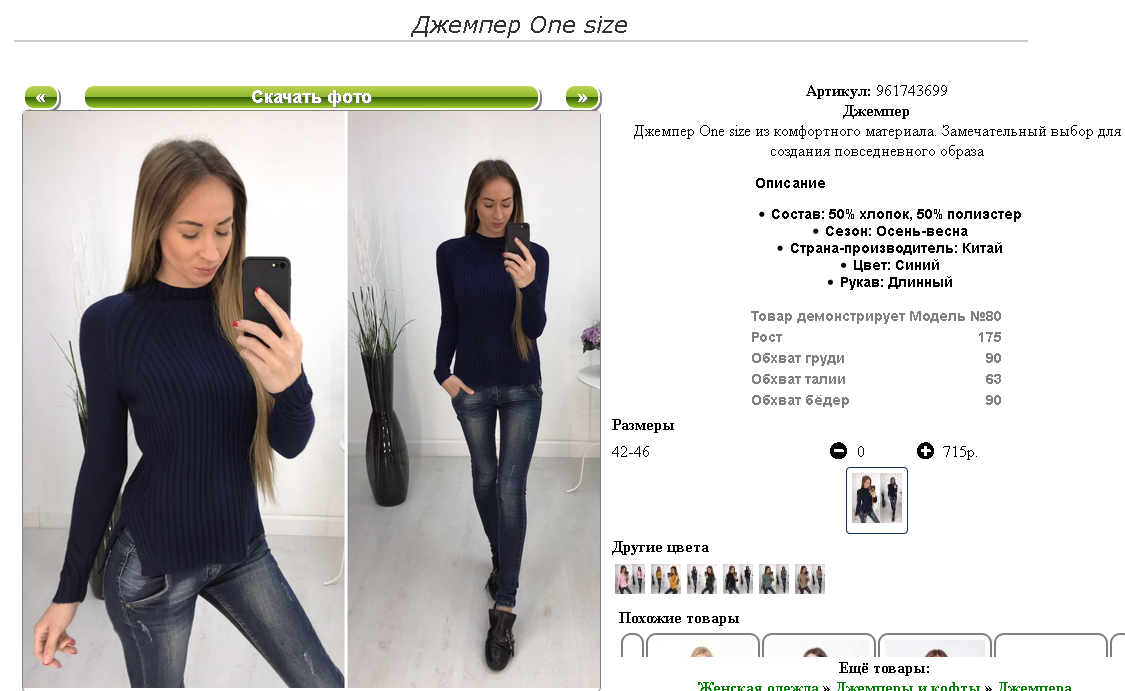Open the close-up jumper photo on the left
The height and width of the screenshot is (691, 1125).
[184, 400]
